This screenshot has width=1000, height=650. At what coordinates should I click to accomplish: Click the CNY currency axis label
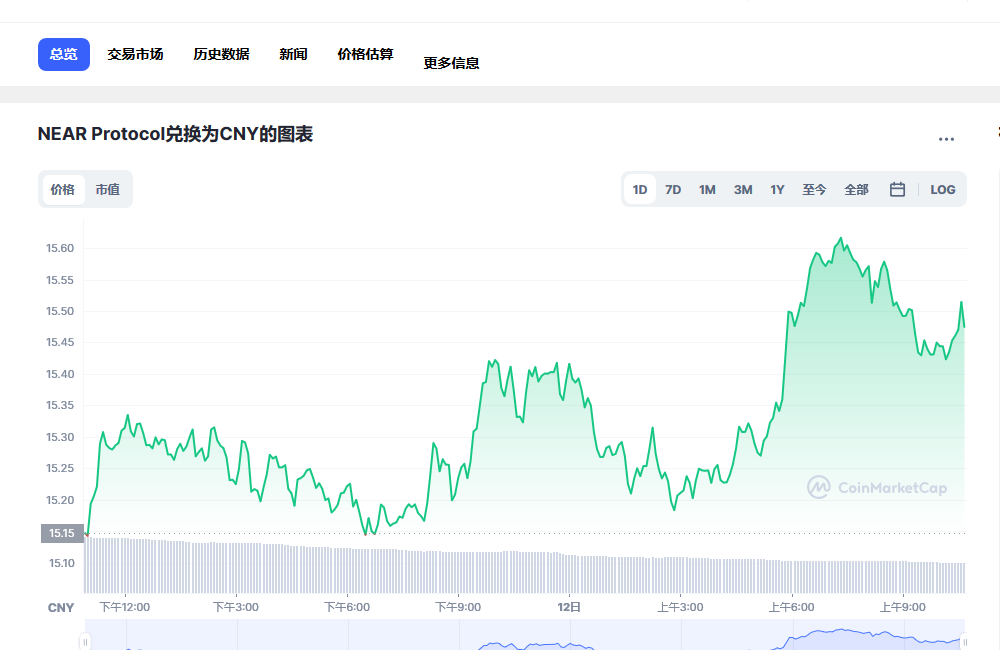[x=61, y=608]
